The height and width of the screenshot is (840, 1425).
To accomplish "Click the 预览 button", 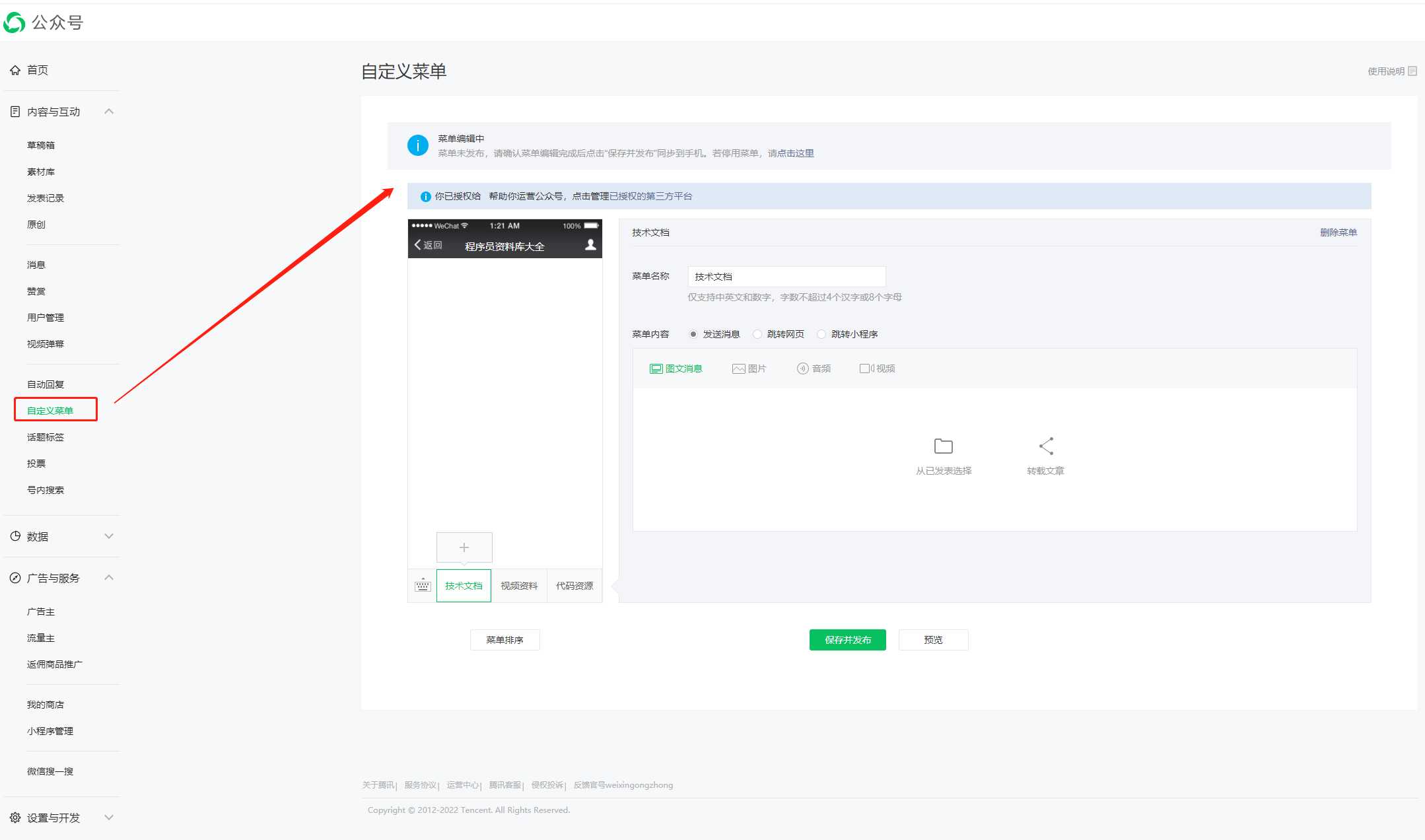I will pos(933,640).
